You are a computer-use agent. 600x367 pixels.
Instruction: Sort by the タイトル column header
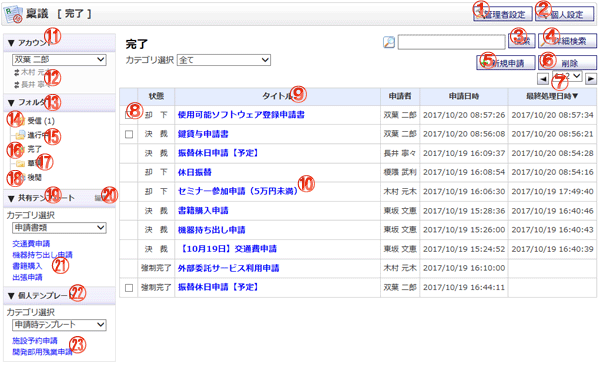[277, 96]
